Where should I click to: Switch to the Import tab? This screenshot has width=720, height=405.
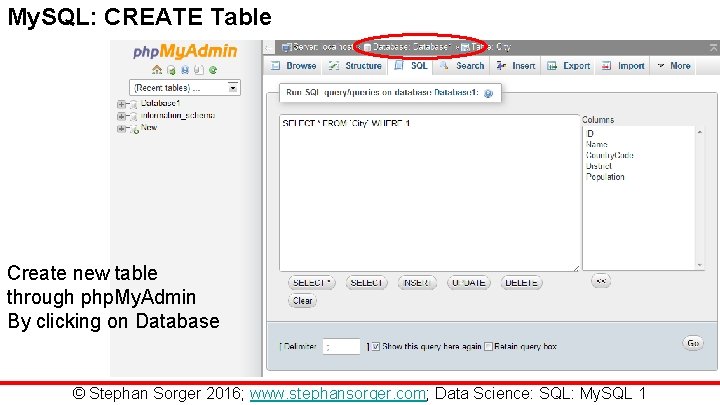(624, 66)
